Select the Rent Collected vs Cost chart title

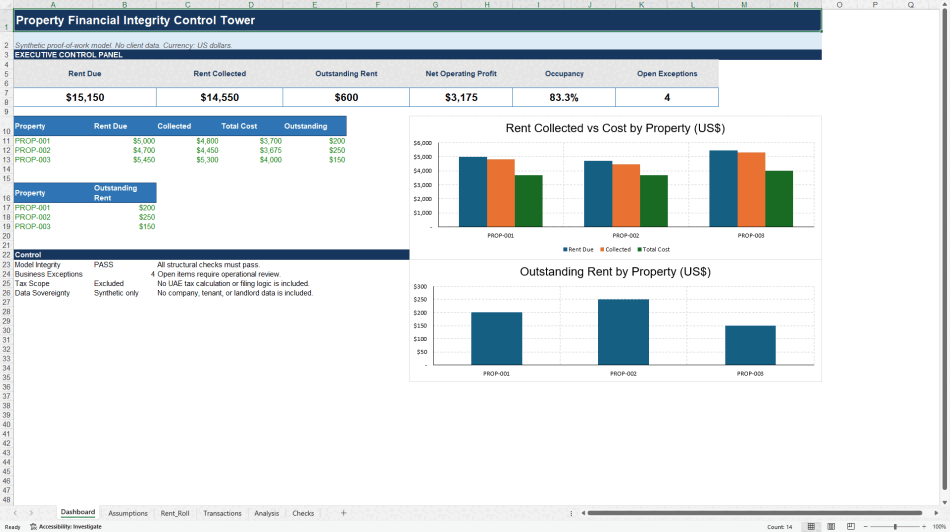click(615, 128)
